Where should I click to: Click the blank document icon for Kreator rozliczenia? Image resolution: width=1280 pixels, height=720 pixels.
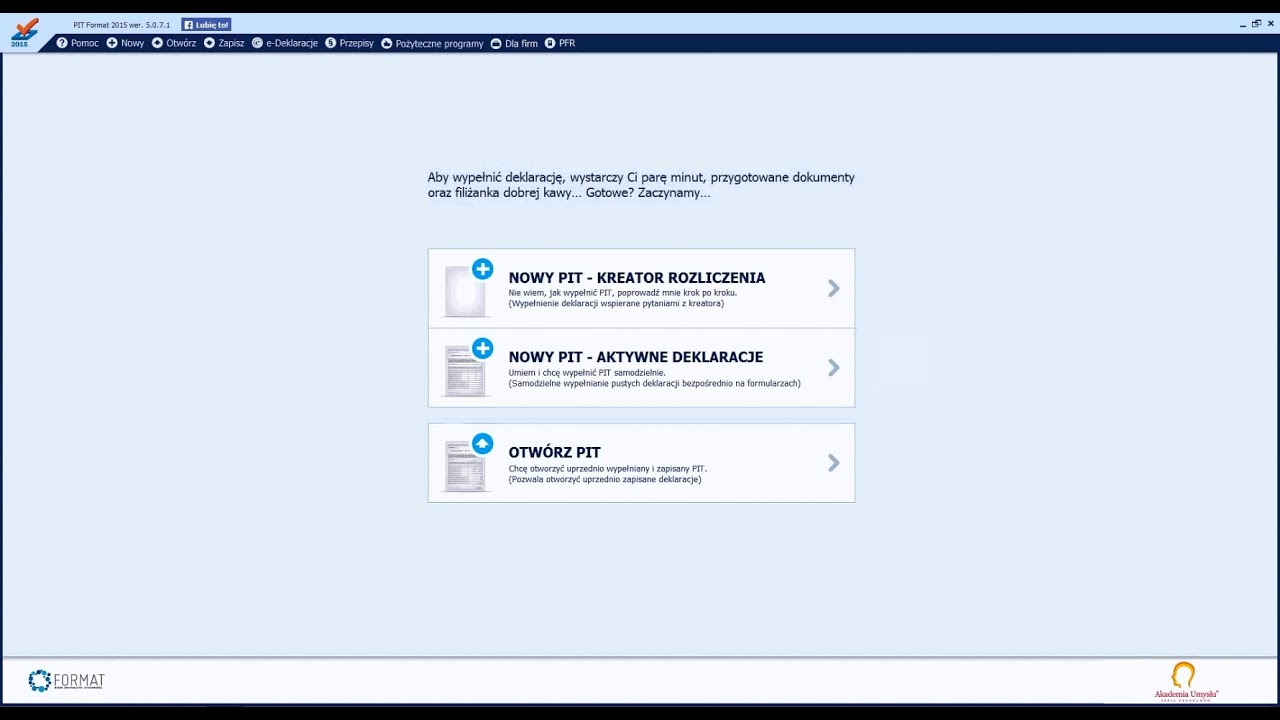coord(468,288)
